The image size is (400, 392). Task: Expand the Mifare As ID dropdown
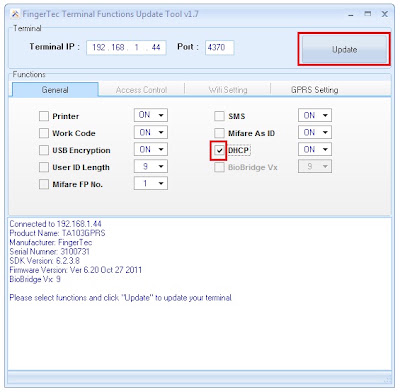(x=315, y=132)
